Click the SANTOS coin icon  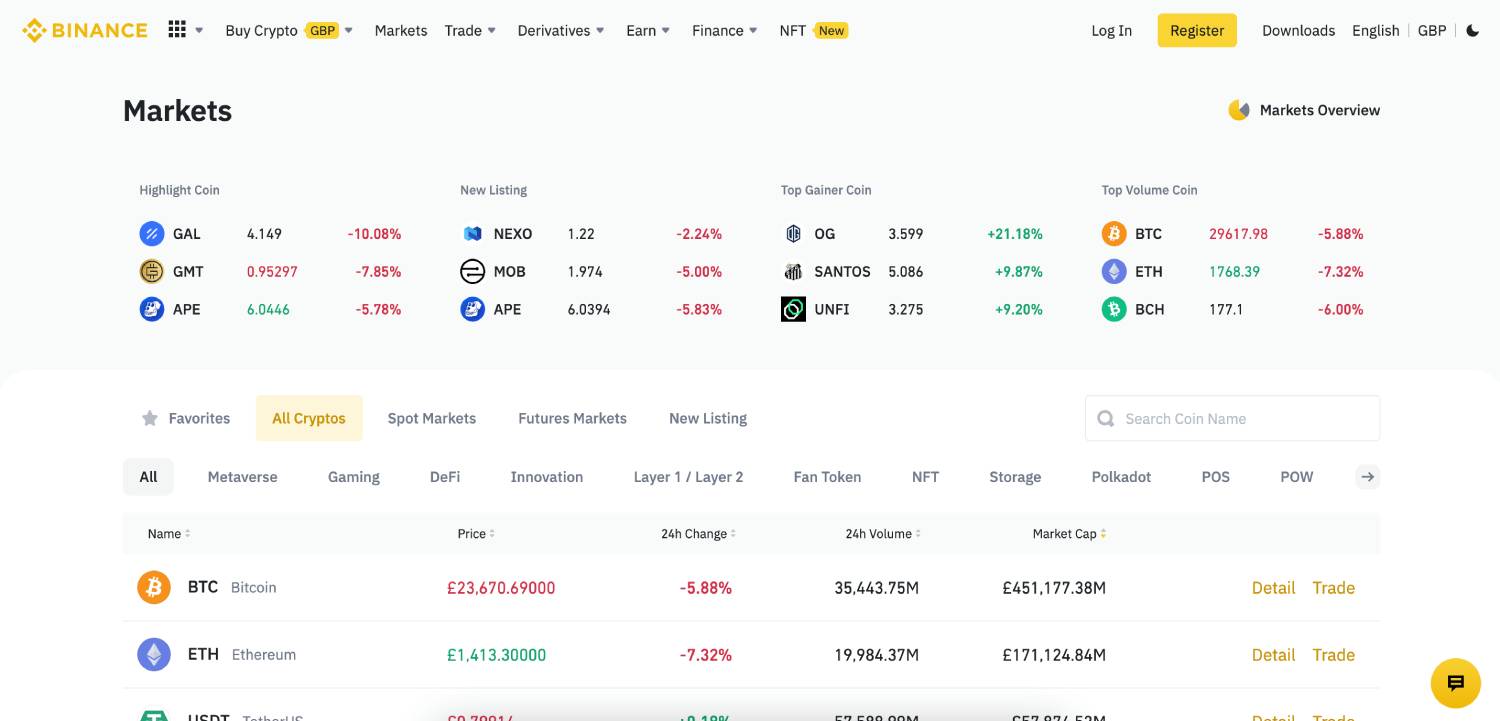coord(793,271)
